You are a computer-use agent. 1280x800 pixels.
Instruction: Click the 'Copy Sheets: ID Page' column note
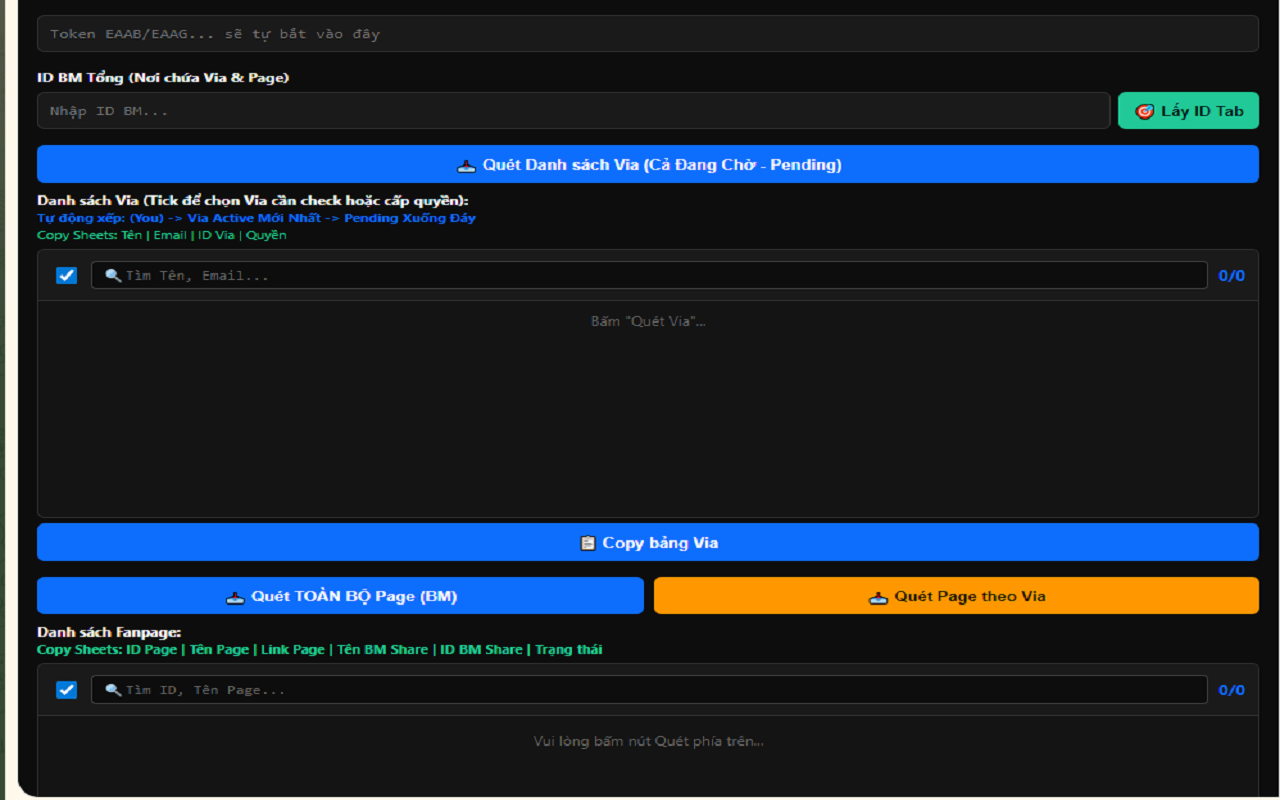point(320,649)
